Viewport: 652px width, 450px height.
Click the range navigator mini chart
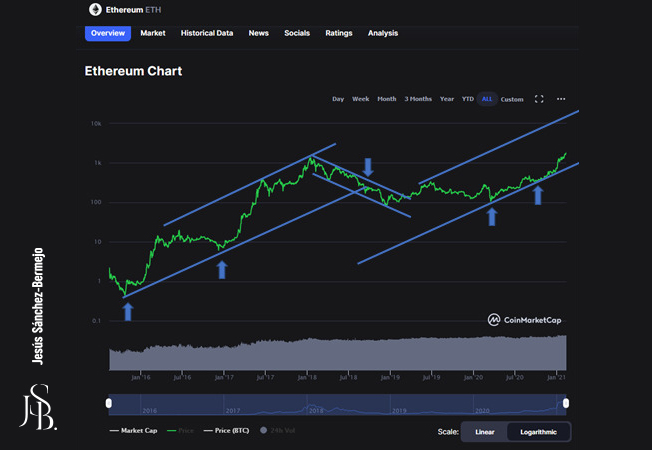tap(337, 403)
